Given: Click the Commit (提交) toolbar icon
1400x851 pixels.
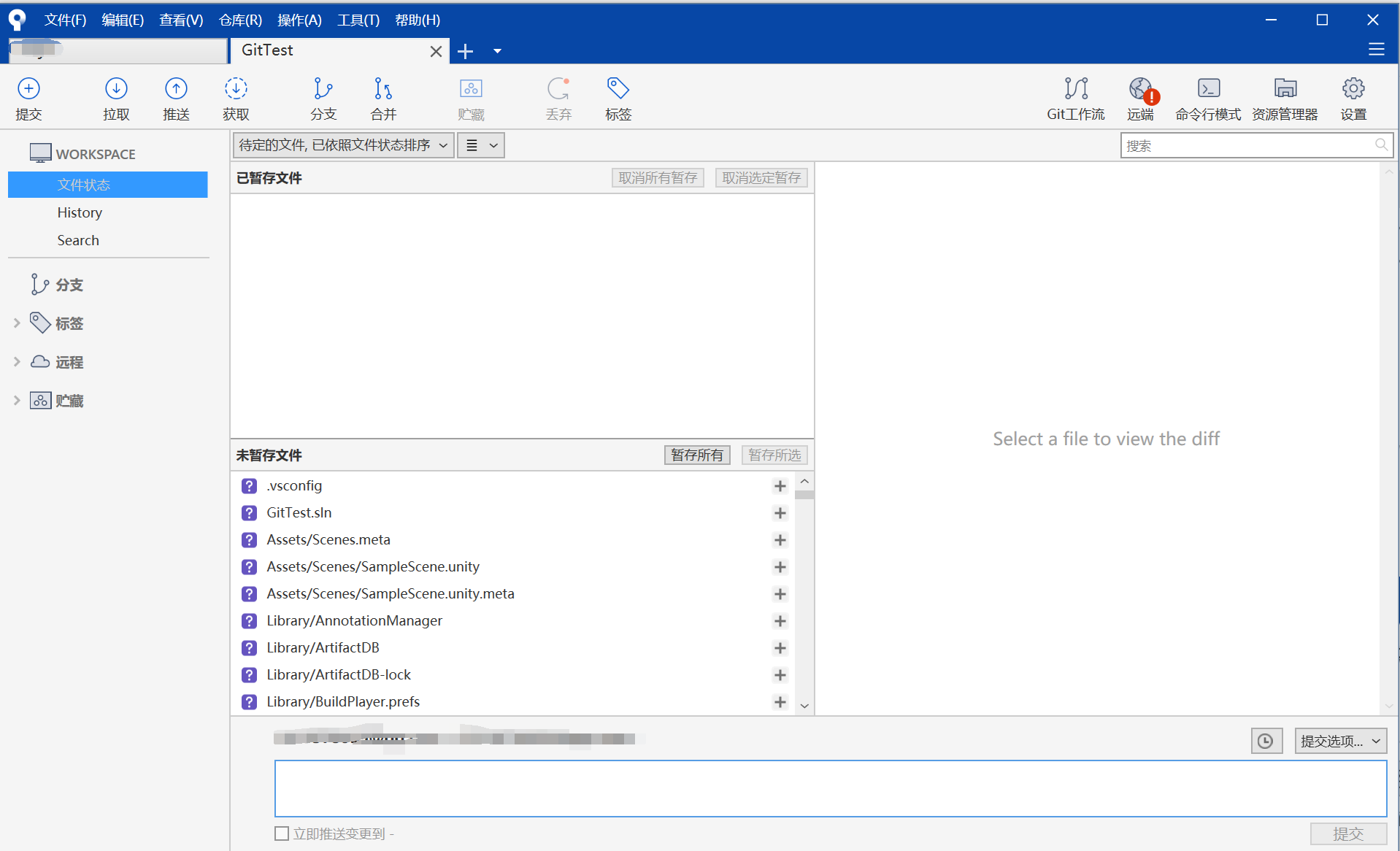Looking at the screenshot, I should pos(28,98).
